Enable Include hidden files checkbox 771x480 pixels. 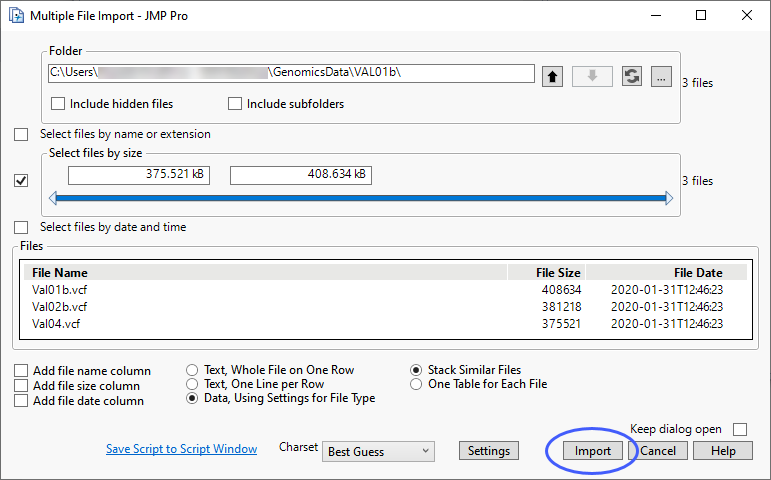(58, 104)
